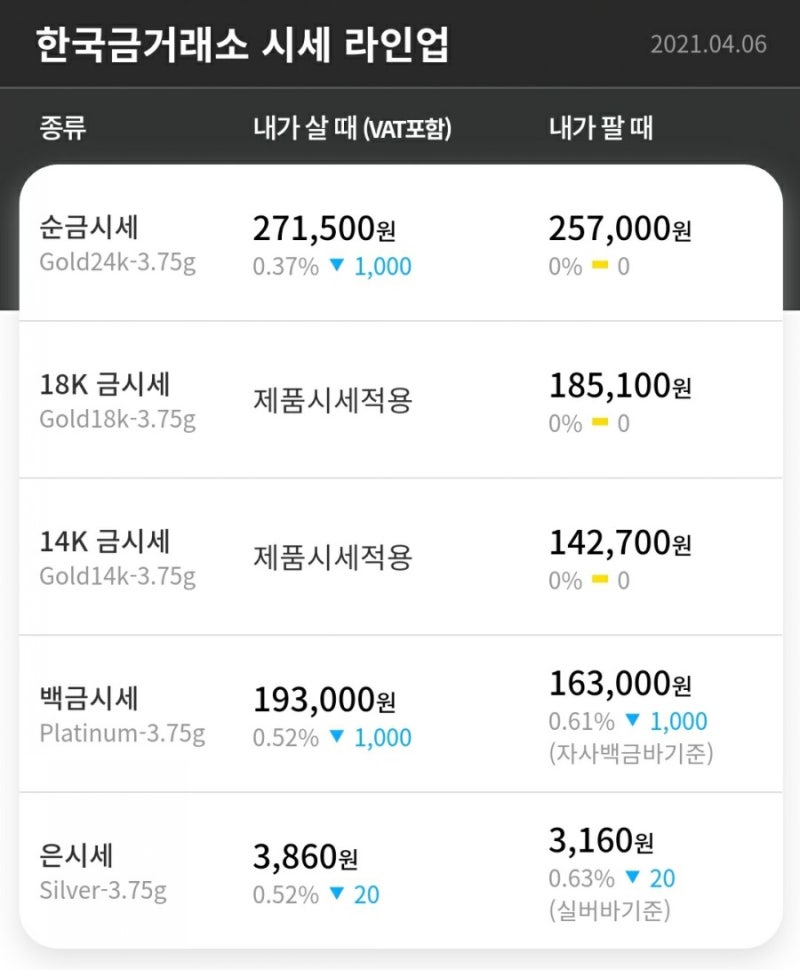Image resolution: width=800 pixels, height=970 pixels.
Task: Click the 내가 팔 때 column header
Action: coord(601,128)
